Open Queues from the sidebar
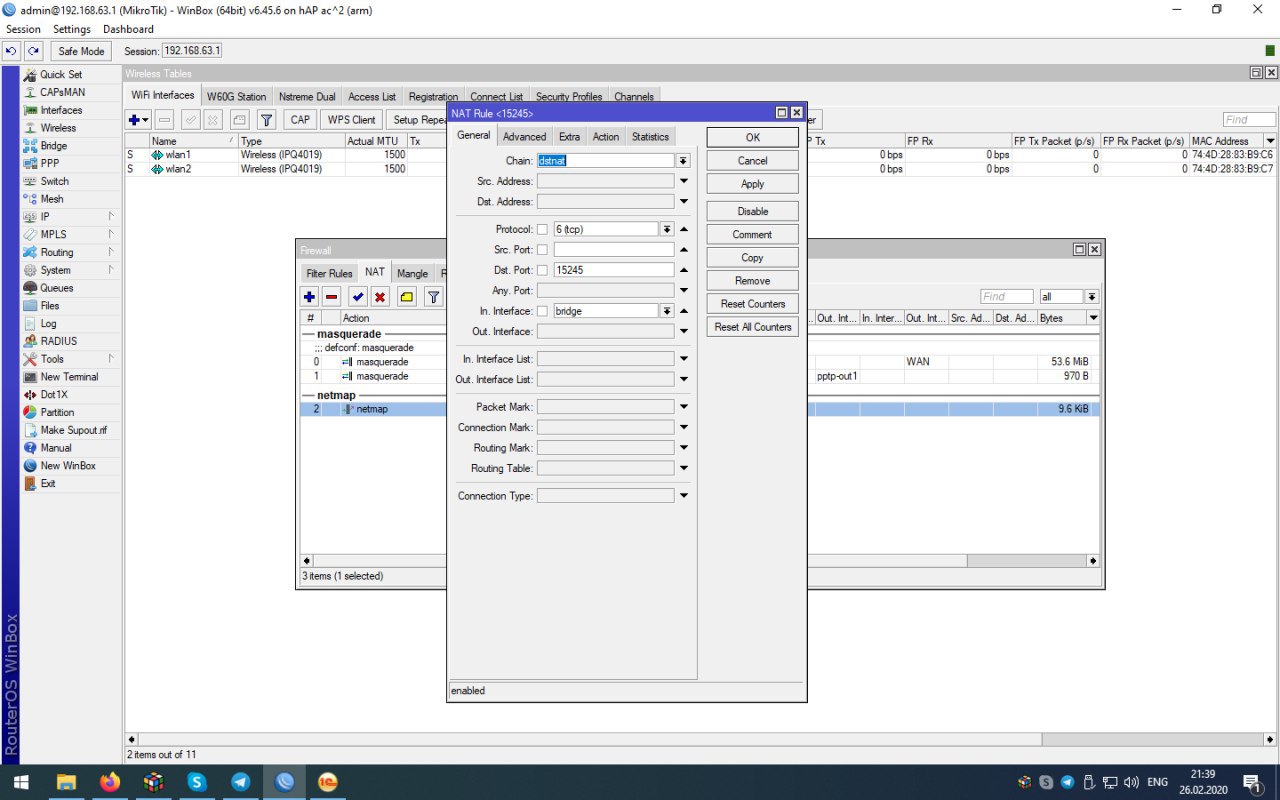1280x800 pixels. click(57, 288)
